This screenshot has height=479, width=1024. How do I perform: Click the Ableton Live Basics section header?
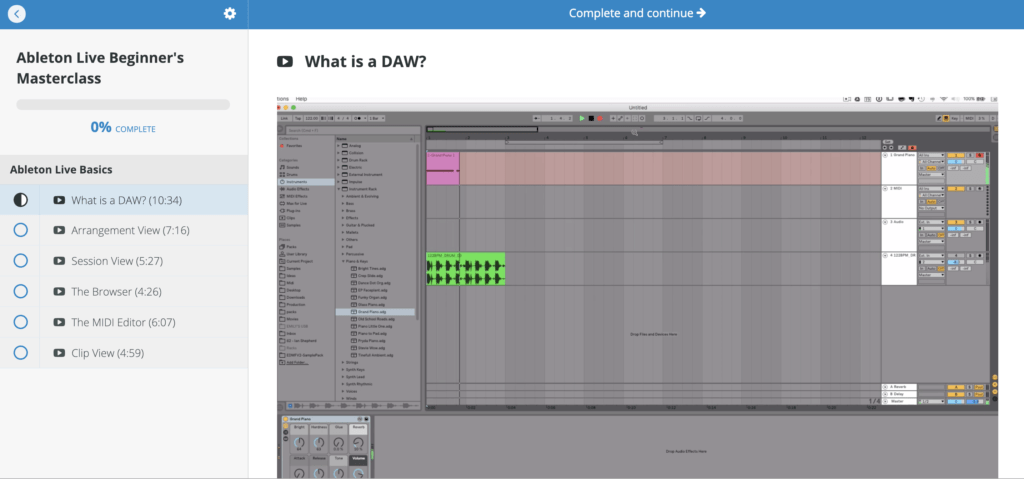(x=124, y=169)
